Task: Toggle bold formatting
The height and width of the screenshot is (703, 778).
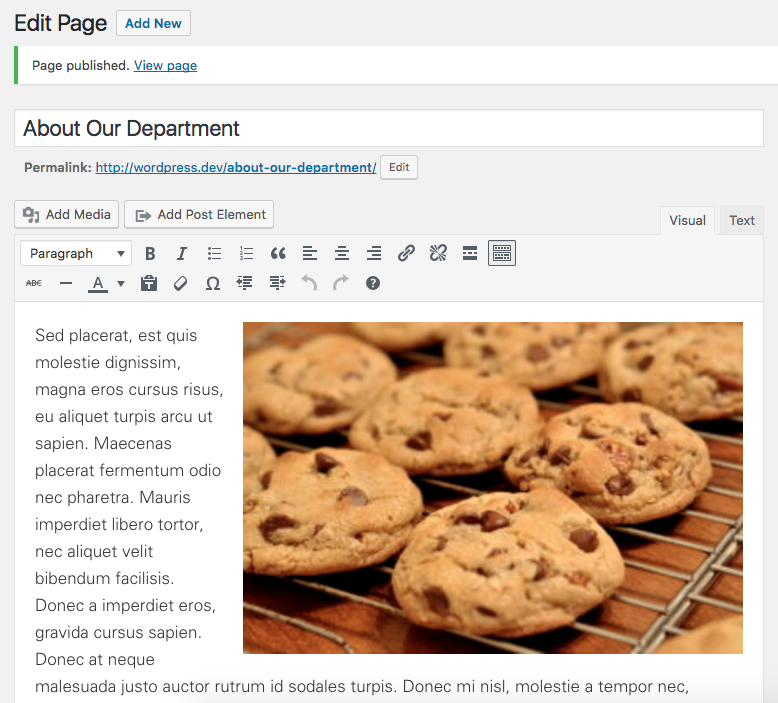Action: [150, 254]
